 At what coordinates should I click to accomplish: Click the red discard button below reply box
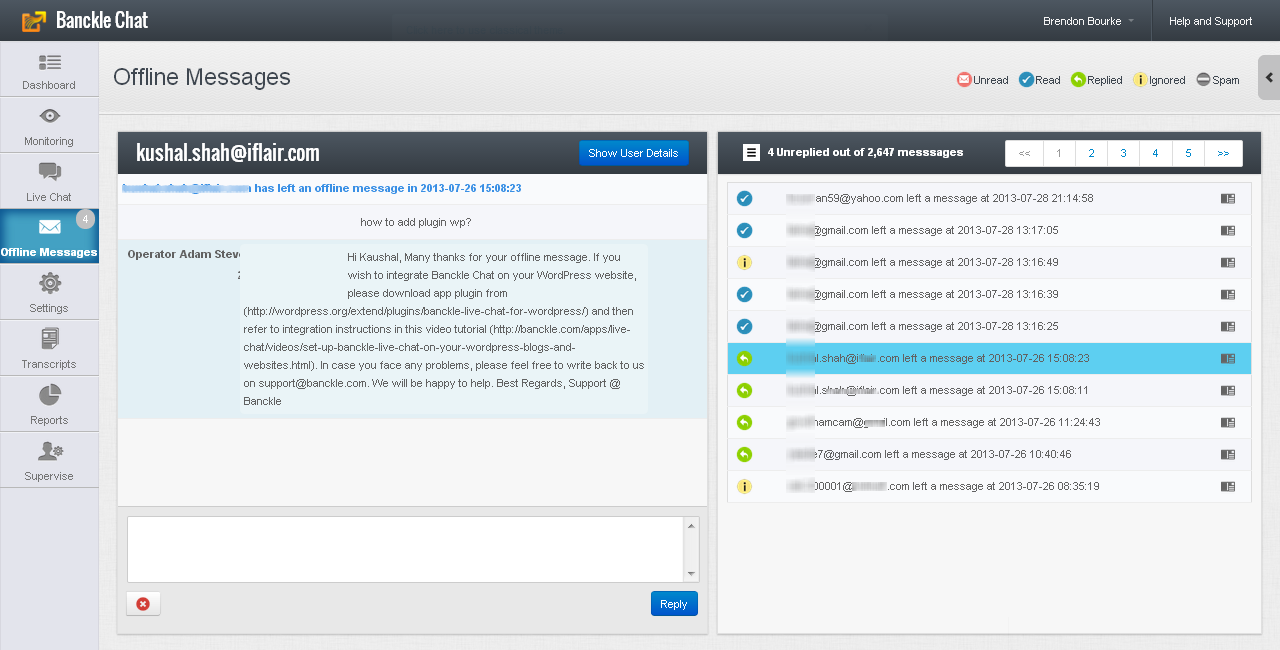(x=143, y=604)
